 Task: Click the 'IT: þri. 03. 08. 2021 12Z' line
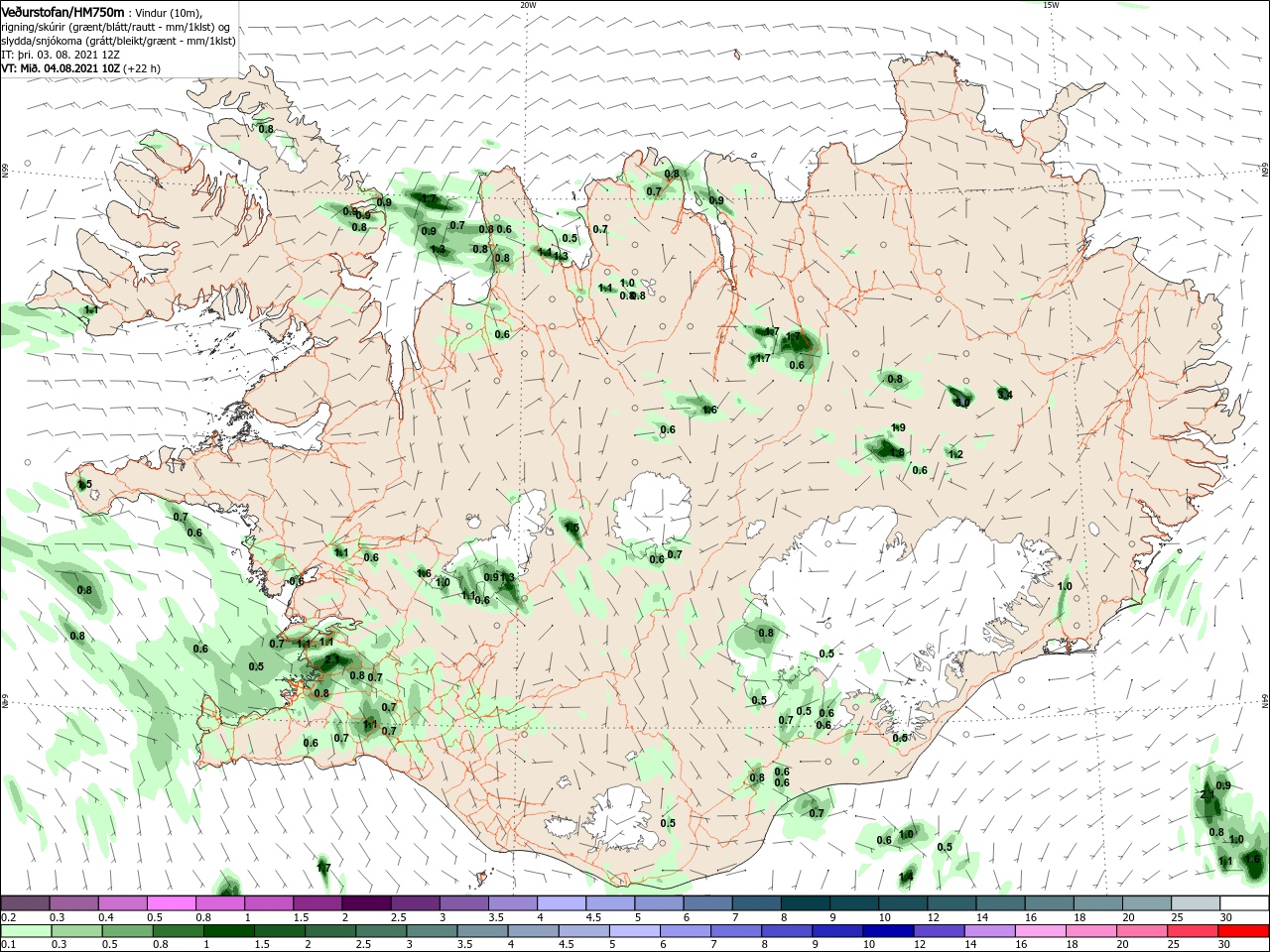pos(60,55)
